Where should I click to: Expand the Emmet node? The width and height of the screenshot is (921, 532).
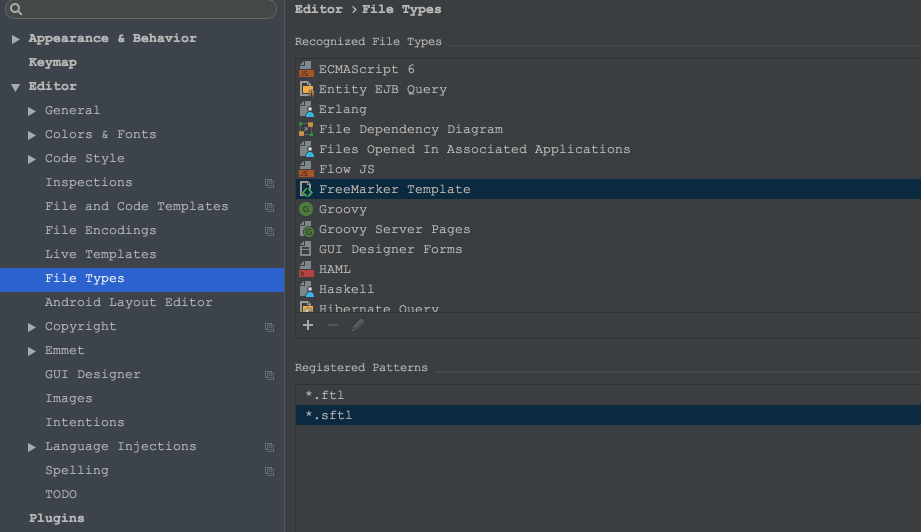(32, 351)
